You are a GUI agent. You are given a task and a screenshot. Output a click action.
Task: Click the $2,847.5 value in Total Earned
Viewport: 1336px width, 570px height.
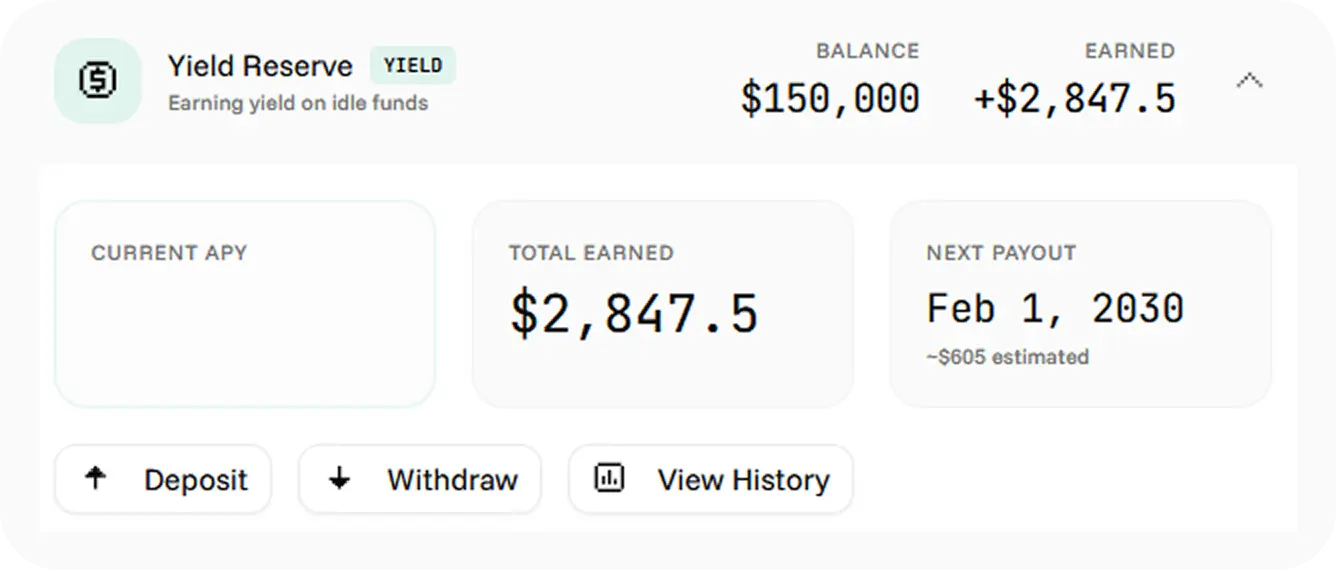coord(634,312)
